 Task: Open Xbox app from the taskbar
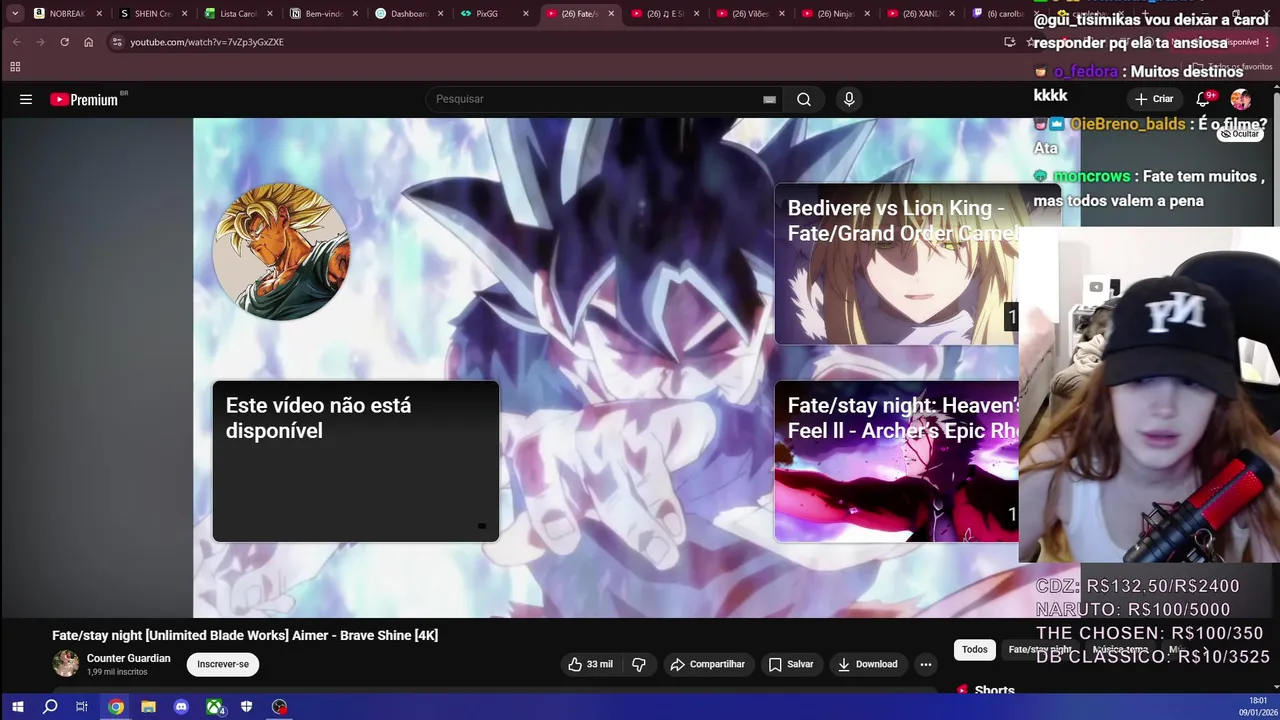tap(214, 707)
